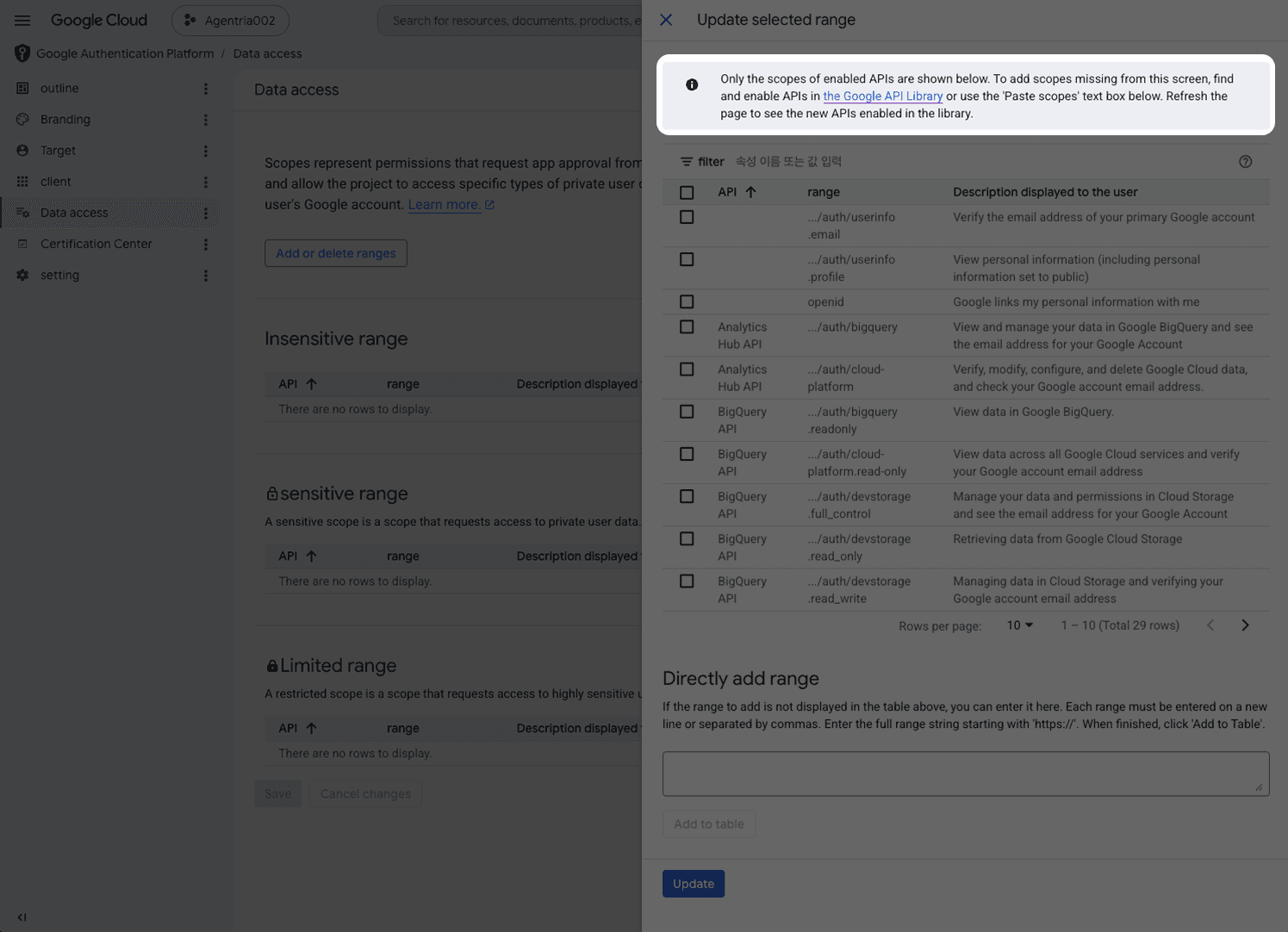Open more options for Data access
Viewport: 1288px width, 932px height.
click(206, 213)
